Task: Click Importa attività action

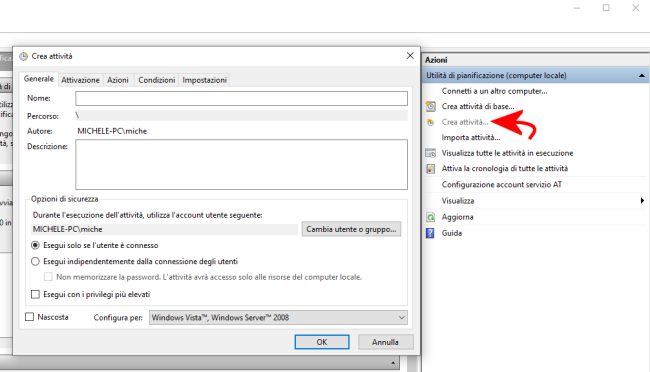Action: (x=471, y=138)
